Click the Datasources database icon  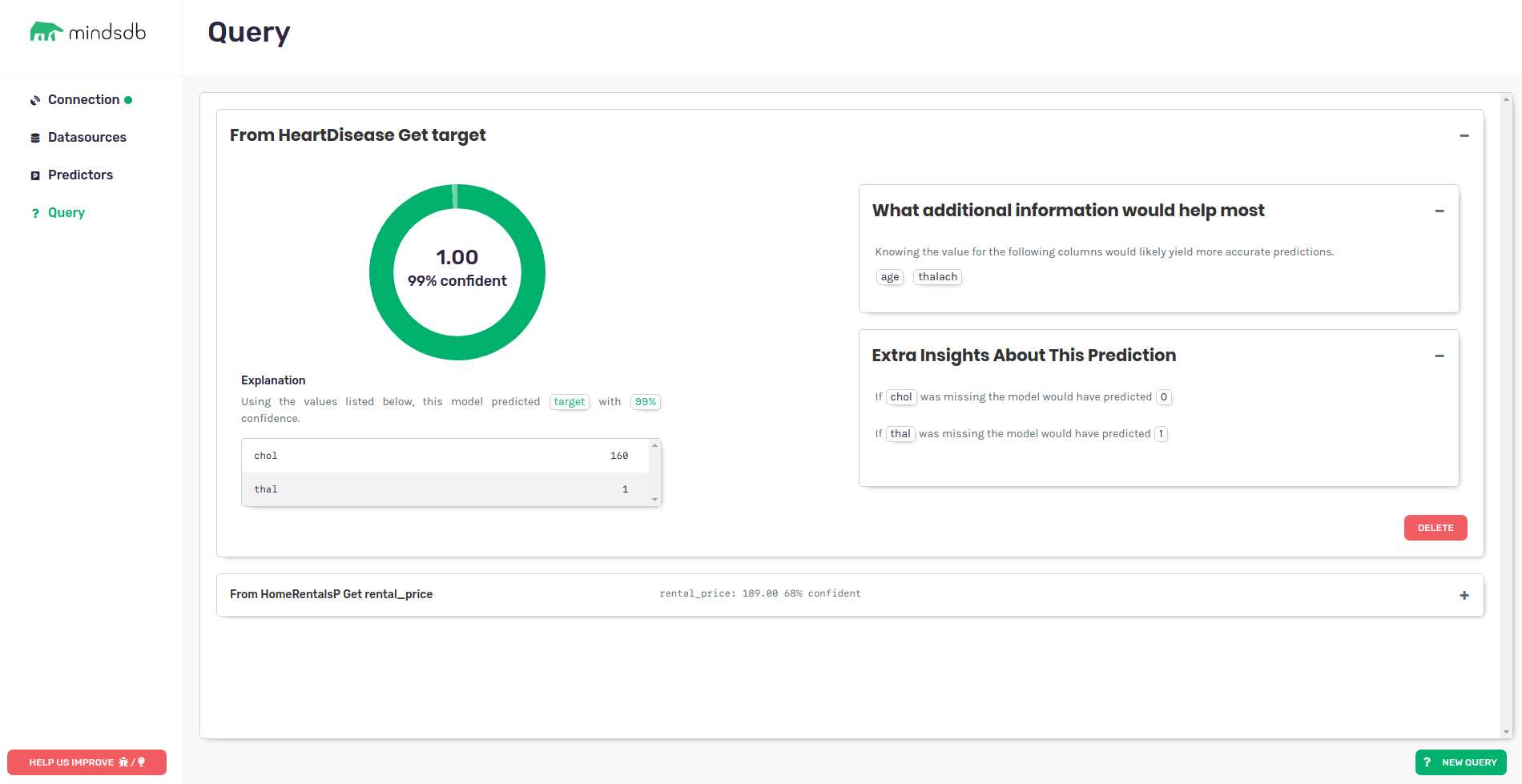coord(35,138)
